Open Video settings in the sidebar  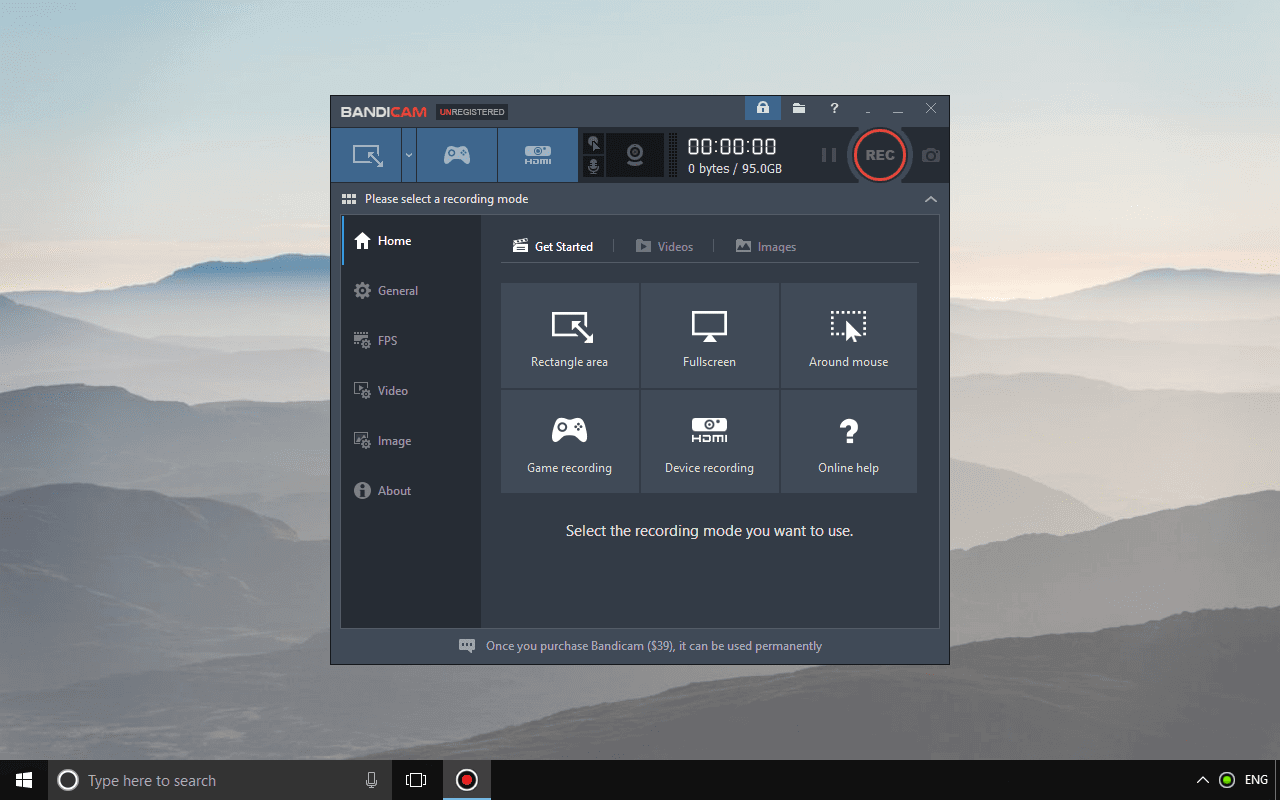[x=411, y=391]
